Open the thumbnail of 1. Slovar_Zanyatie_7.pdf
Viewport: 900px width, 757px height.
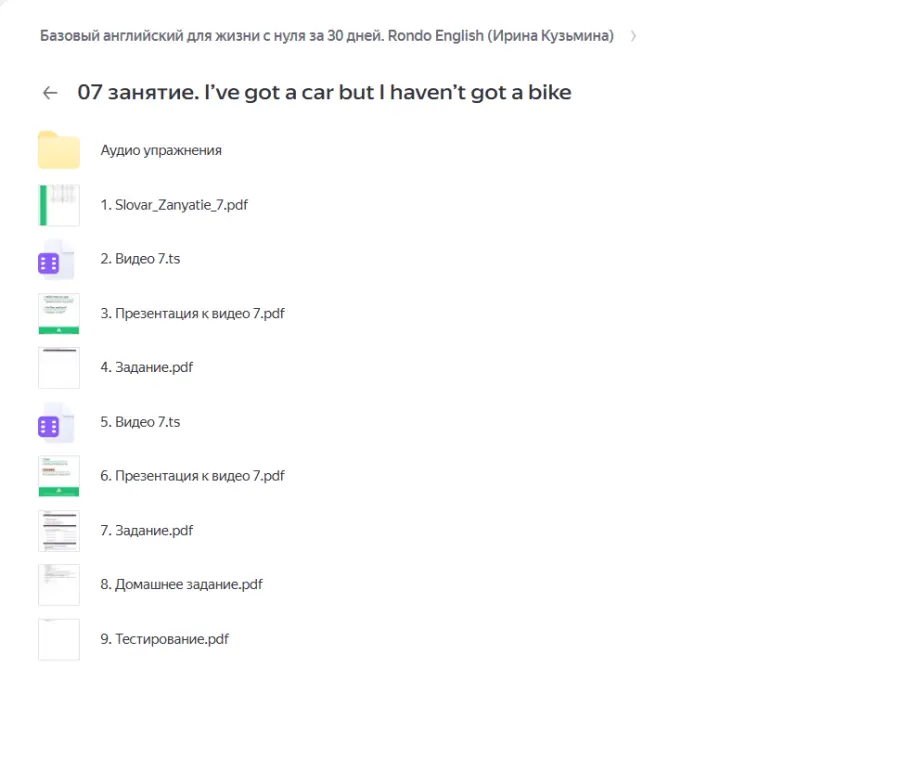59,205
